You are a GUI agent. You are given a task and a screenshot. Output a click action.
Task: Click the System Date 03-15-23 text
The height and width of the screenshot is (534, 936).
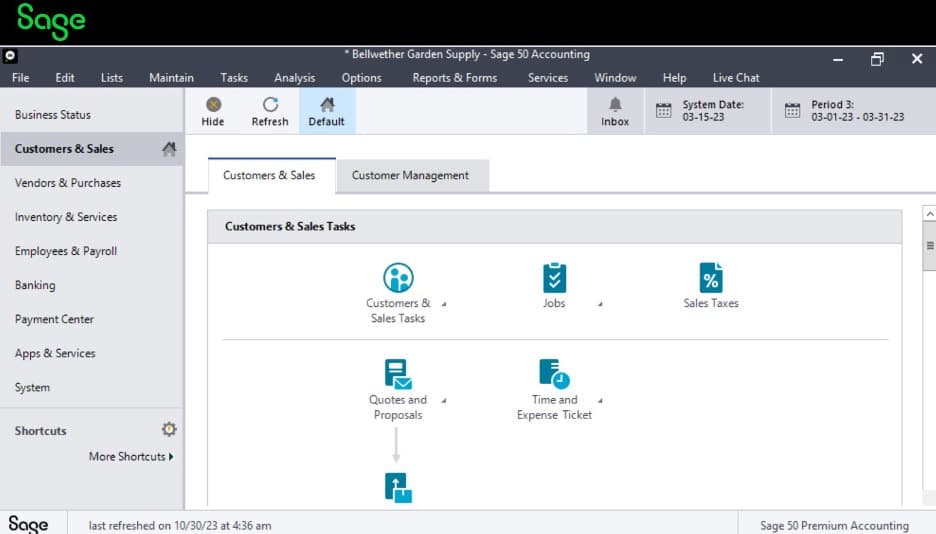click(x=713, y=111)
